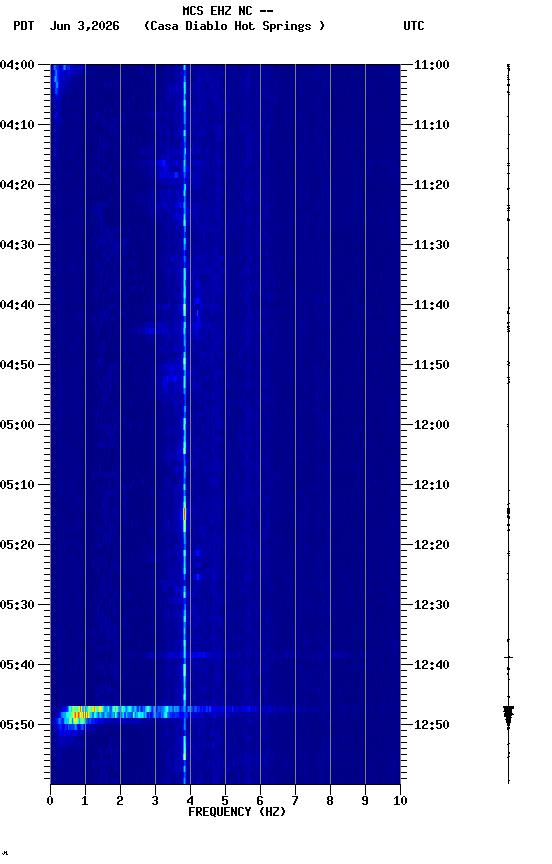
Task: Click '(Casa Diablo Hot Springs )' label
Action: pos(234,26)
